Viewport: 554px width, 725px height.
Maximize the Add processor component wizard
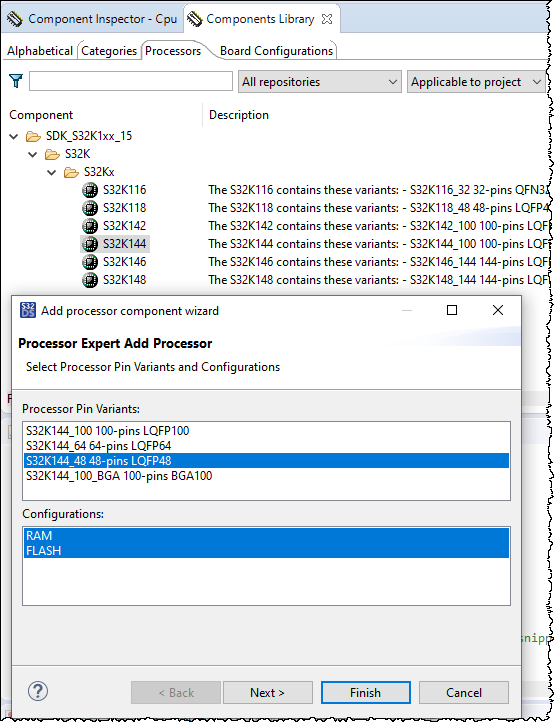point(452,310)
